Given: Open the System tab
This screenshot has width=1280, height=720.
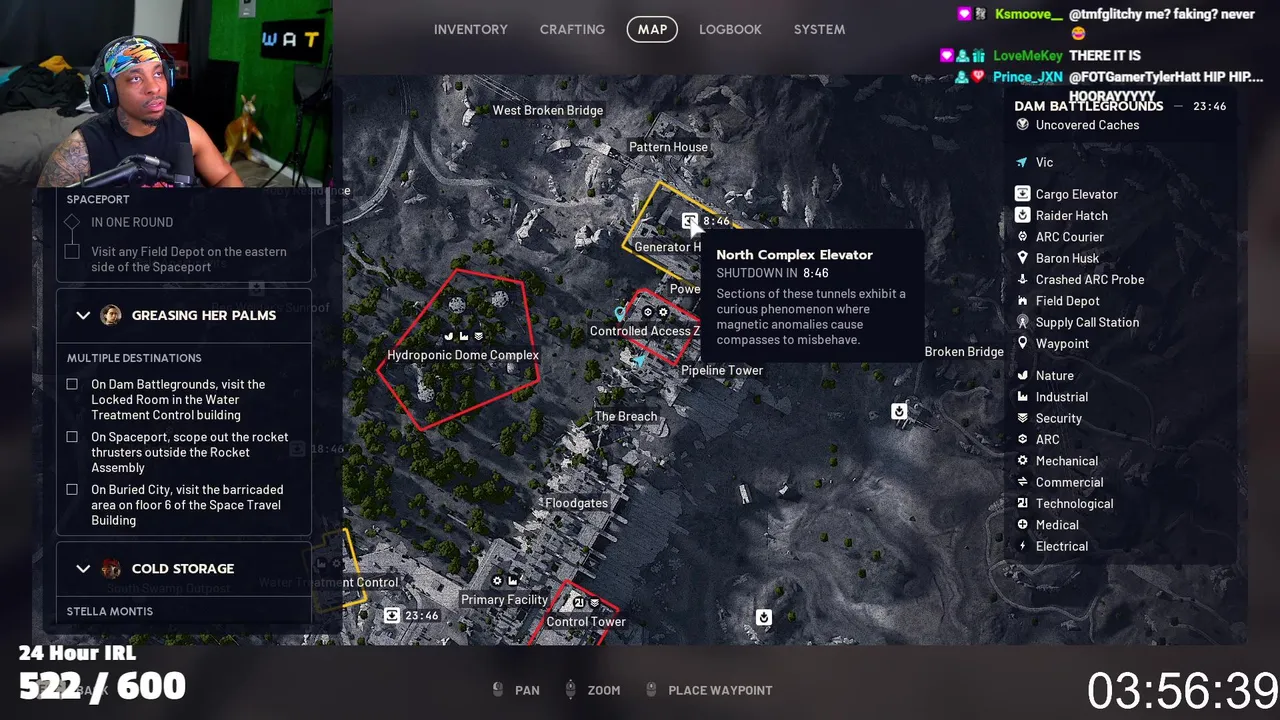Looking at the screenshot, I should 819,29.
